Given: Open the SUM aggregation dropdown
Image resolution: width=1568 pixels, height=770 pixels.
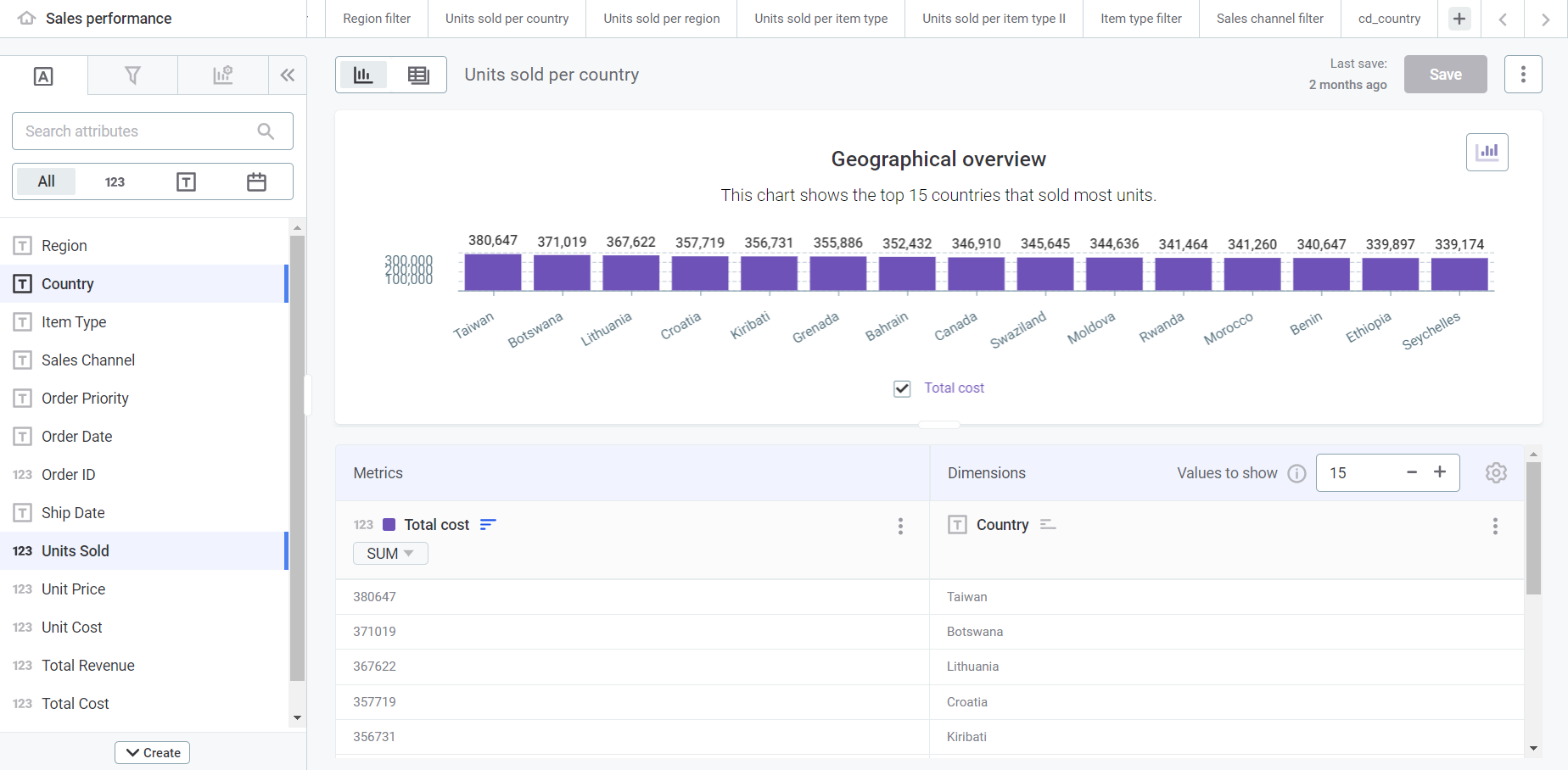Looking at the screenshot, I should coord(389,553).
